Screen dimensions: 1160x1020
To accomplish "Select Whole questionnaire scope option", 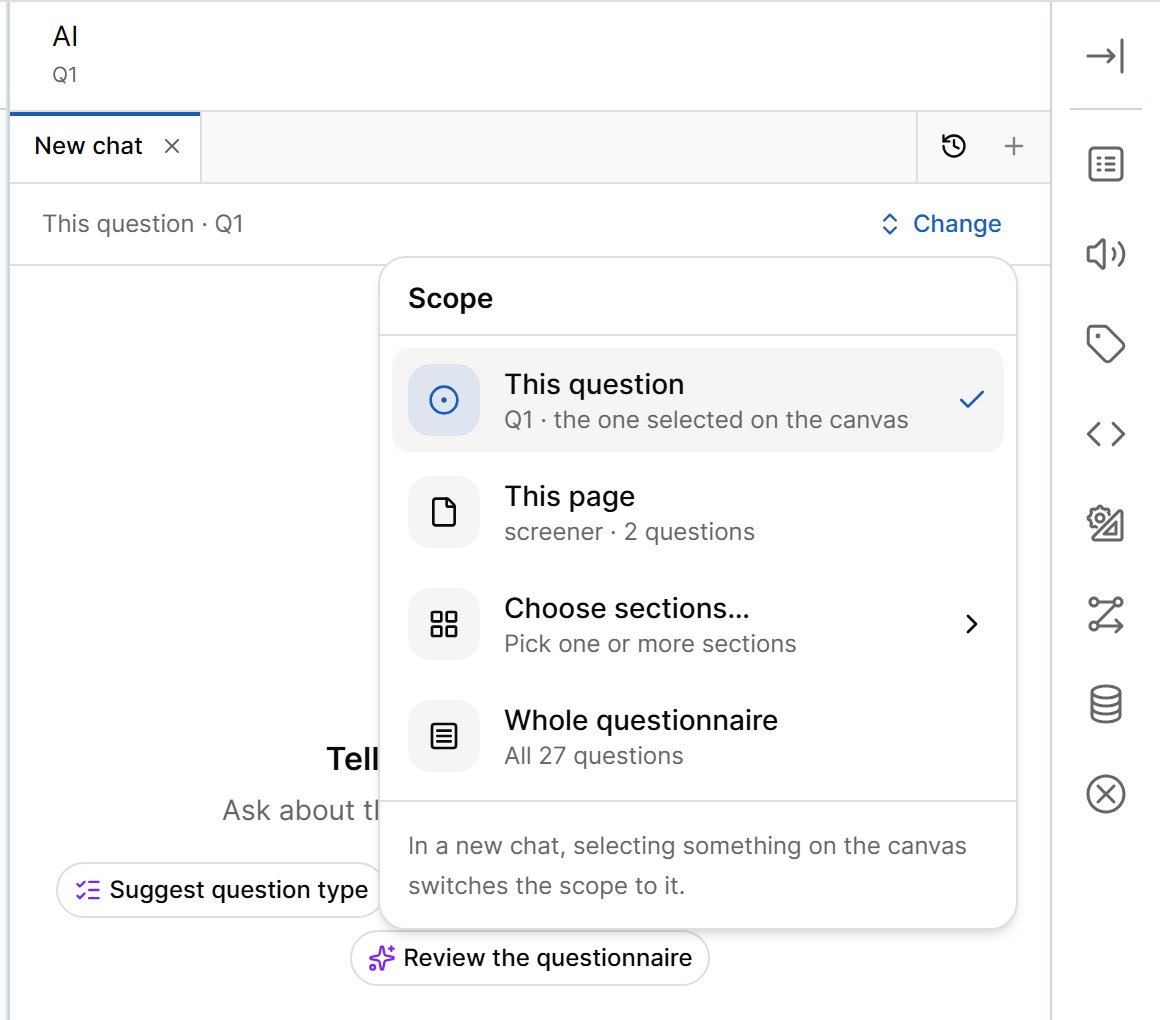I will point(698,736).
